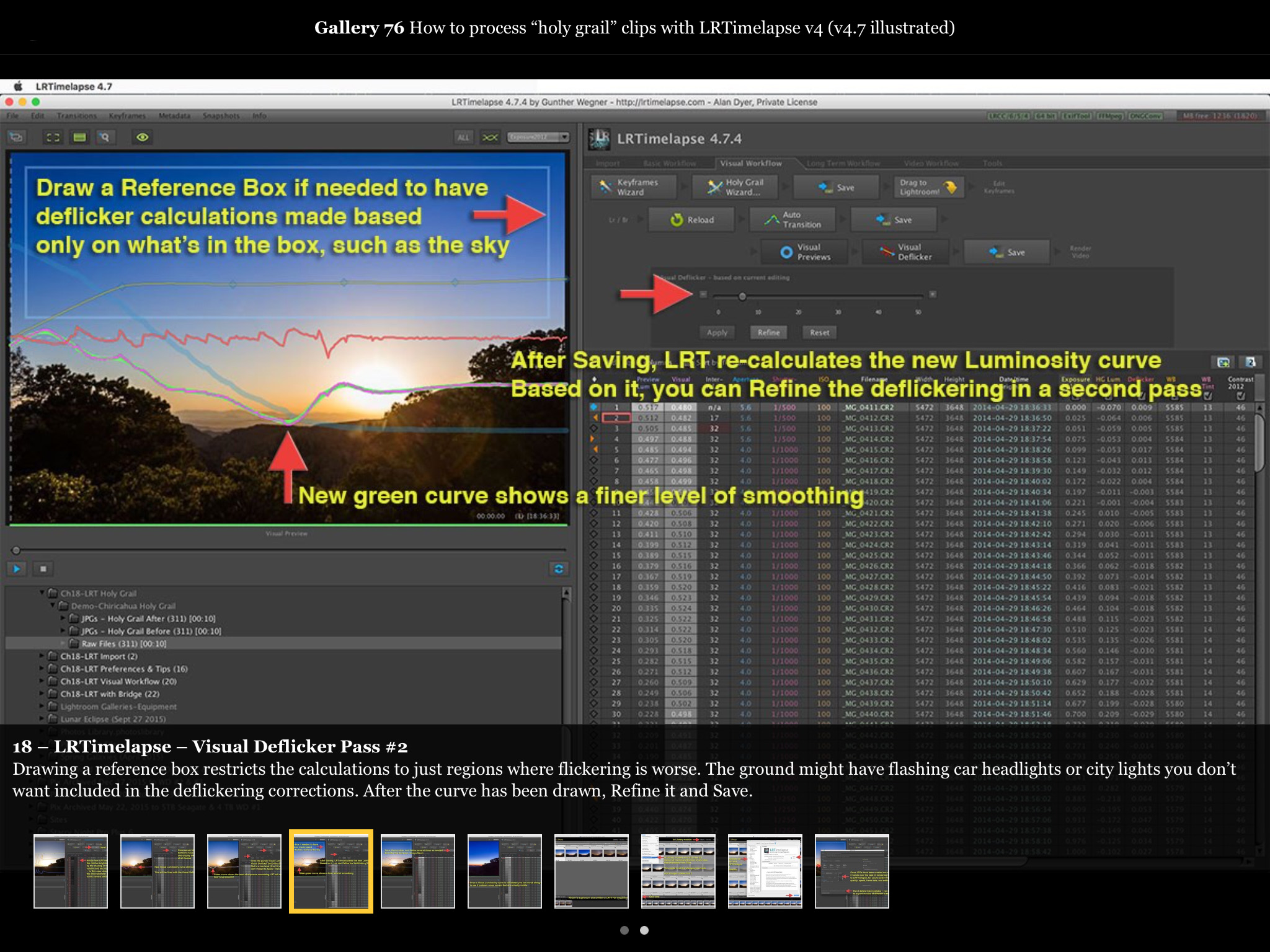Collapse the Ch18-LRT Holy Grail folder

(43, 593)
